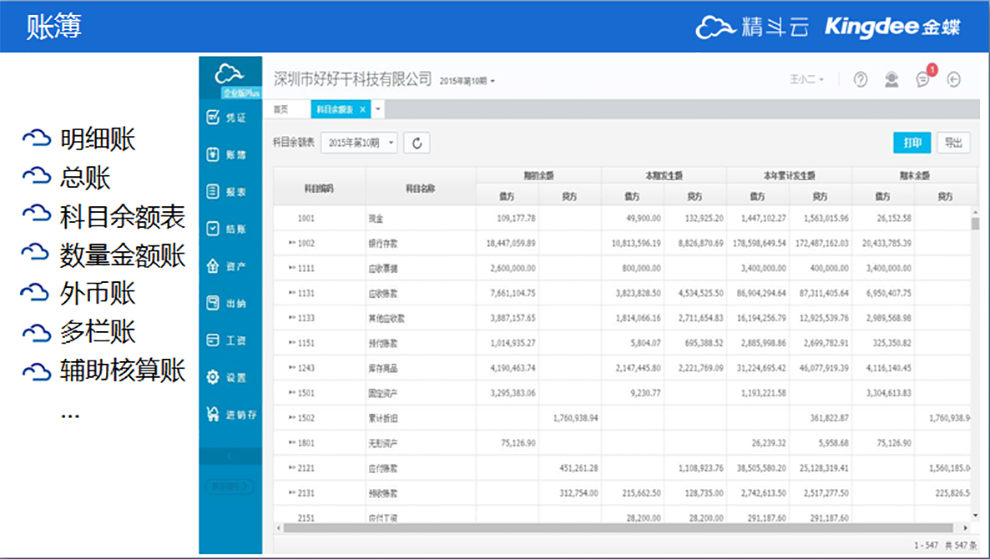
Task: Open the 王小二 user dropdown
Action: (807, 80)
